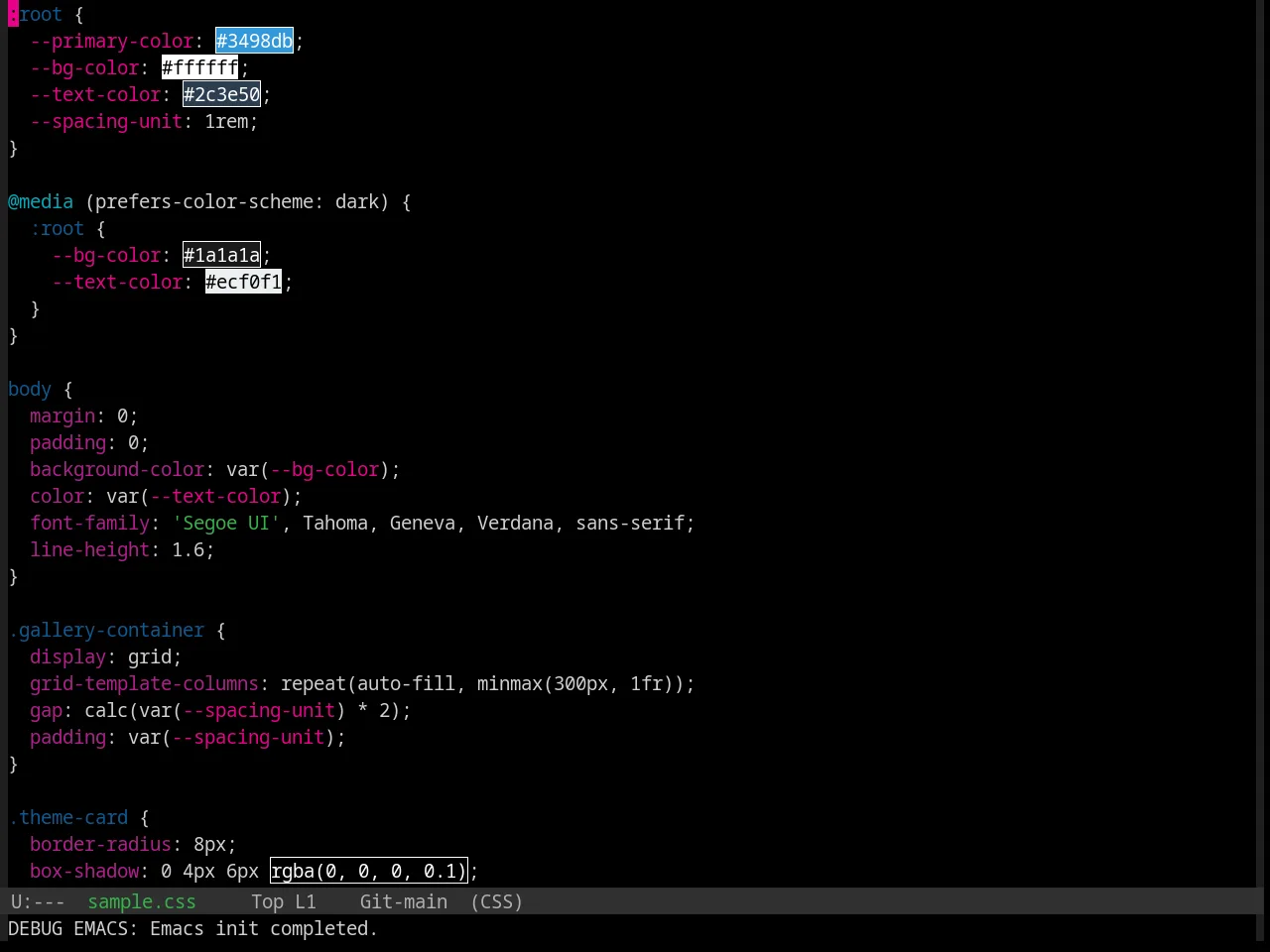The height and width of the screenshot is (952, 1270).
Task: Click the 'Segoe UI' font string
Action: 226,523
